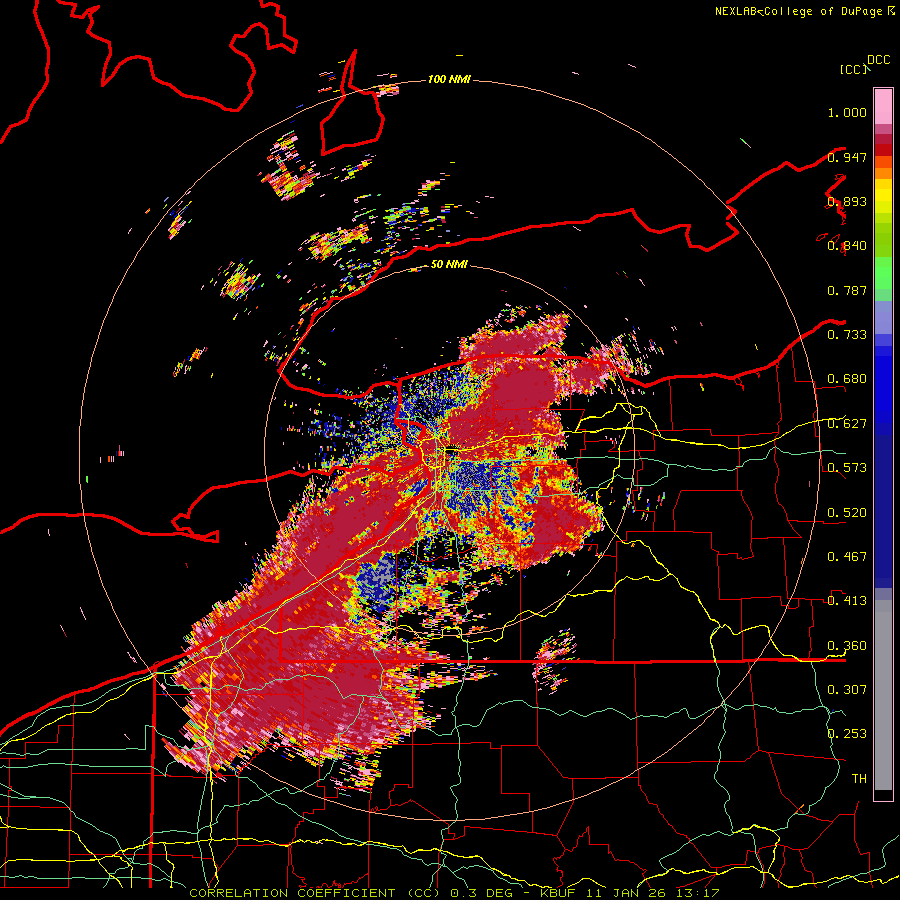This screenshot has width=900, height=900.
Task: Click the bright green segment of color bar
Action: [x=883, y=273]
